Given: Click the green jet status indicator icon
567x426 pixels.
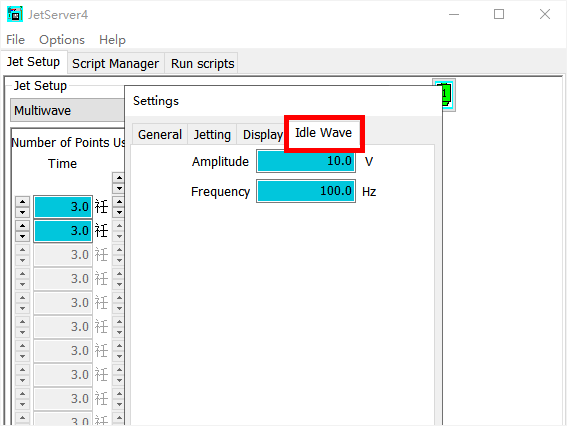Looking at the screenshot, I should pos(444,95).
